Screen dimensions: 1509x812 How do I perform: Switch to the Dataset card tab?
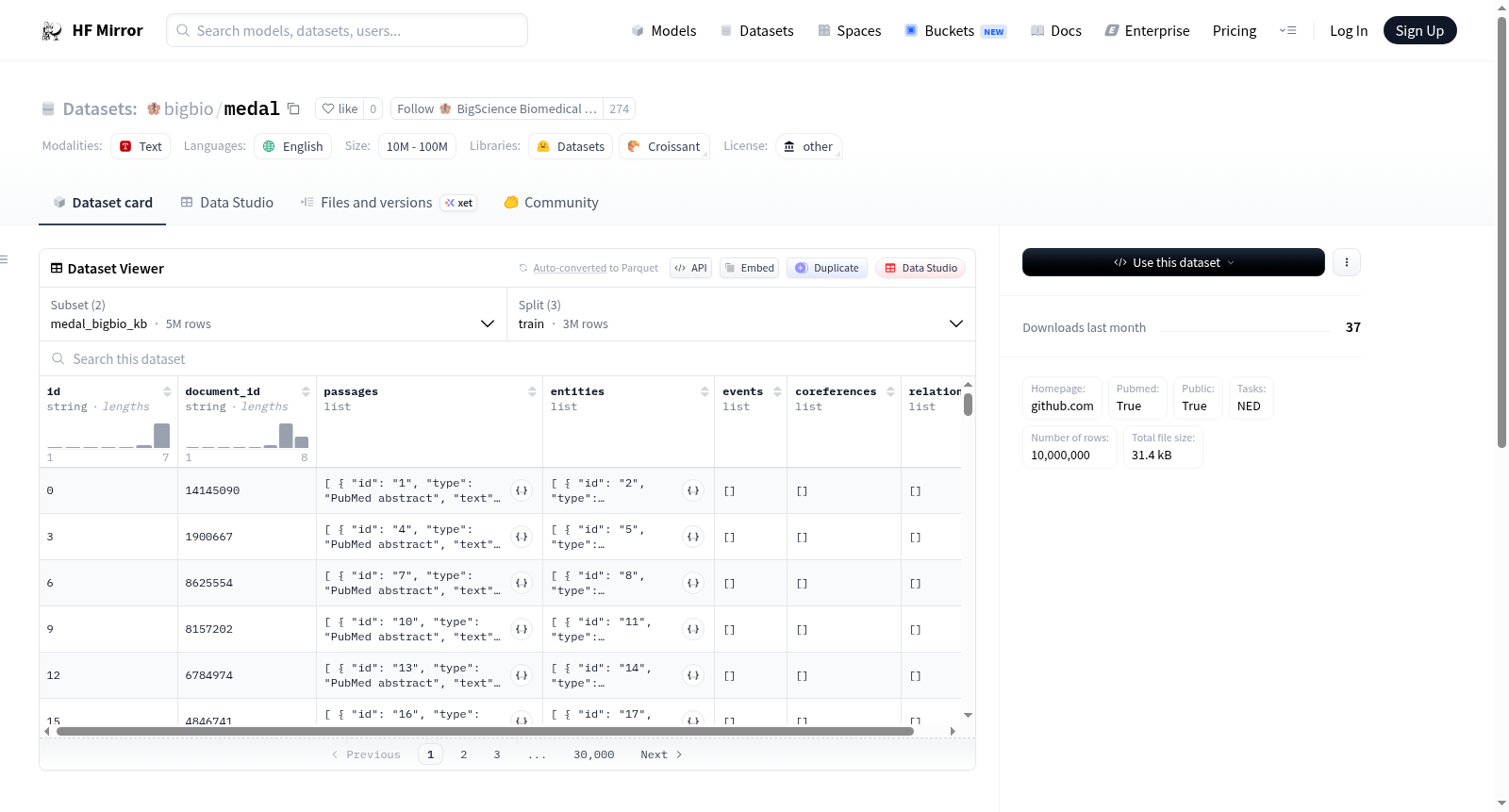(x=102, y=202)
